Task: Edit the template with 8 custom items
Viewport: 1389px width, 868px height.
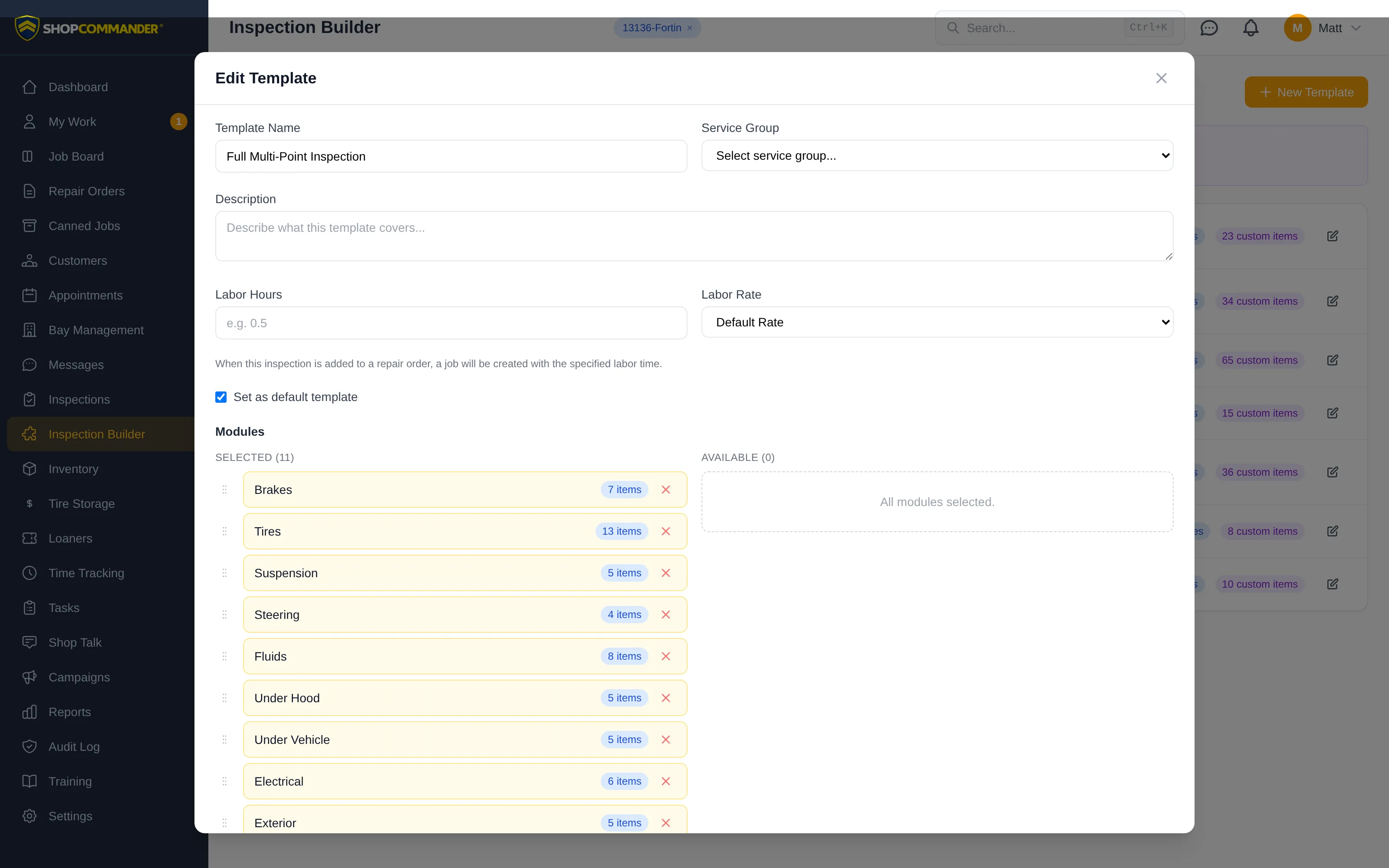Action: coord(1332,531)
